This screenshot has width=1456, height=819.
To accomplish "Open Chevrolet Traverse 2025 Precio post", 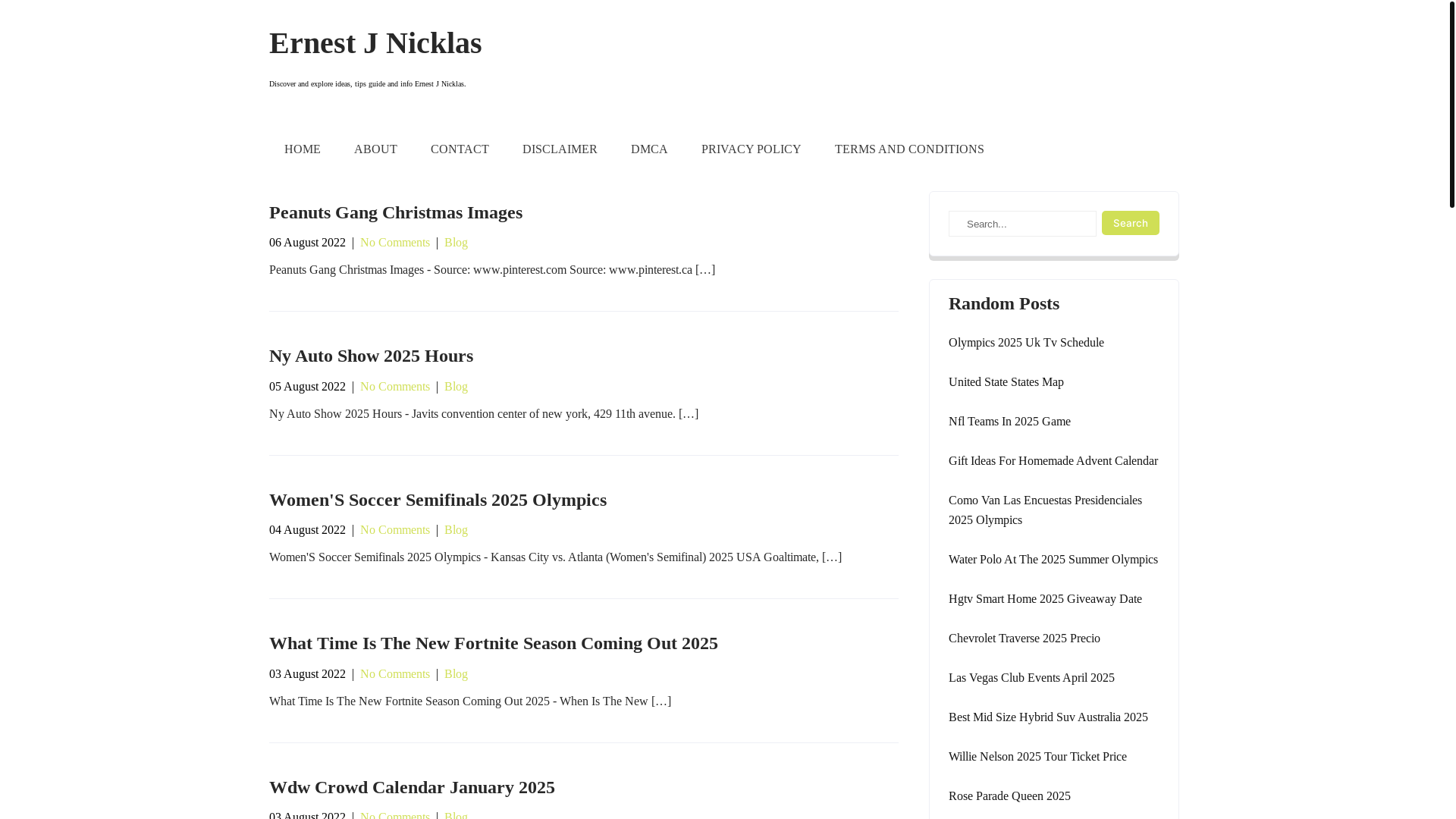I will (x=1025, y=639).
